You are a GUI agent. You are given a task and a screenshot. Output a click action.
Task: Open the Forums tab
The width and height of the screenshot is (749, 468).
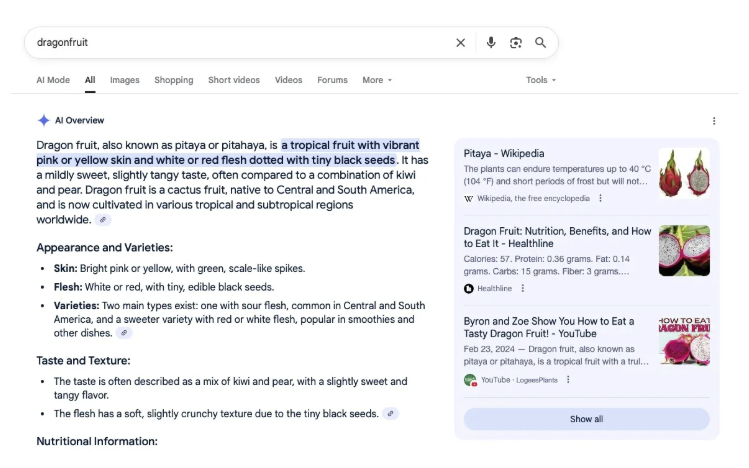(332, 80)
